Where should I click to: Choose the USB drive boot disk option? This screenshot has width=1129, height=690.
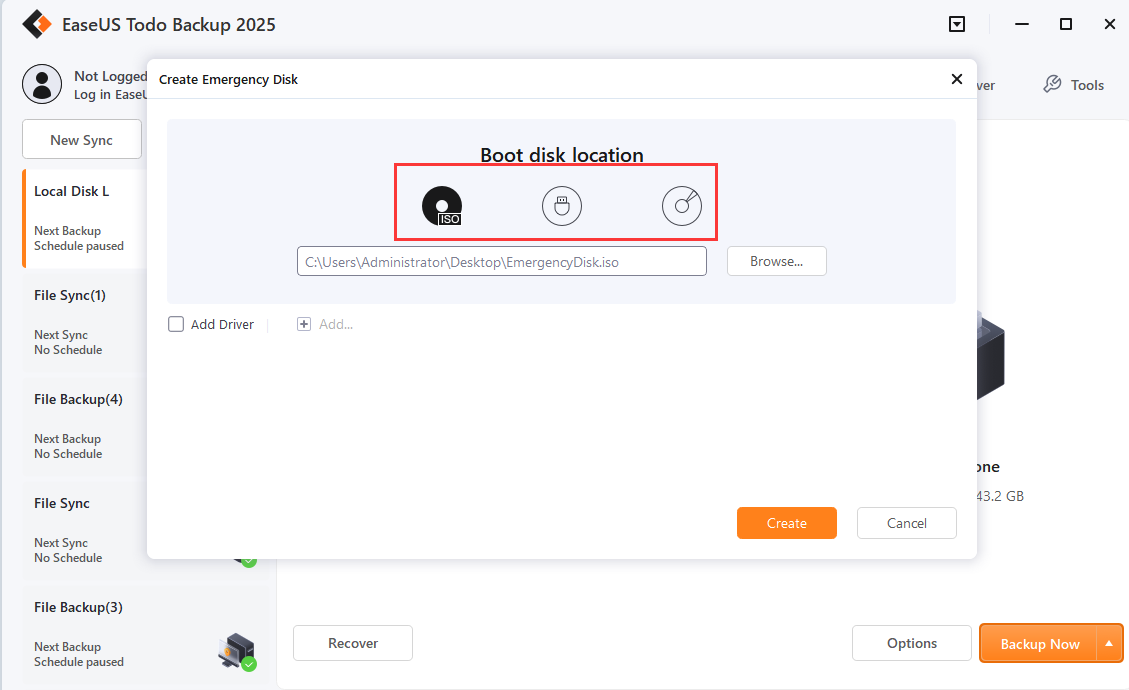[x=562, y=206]
